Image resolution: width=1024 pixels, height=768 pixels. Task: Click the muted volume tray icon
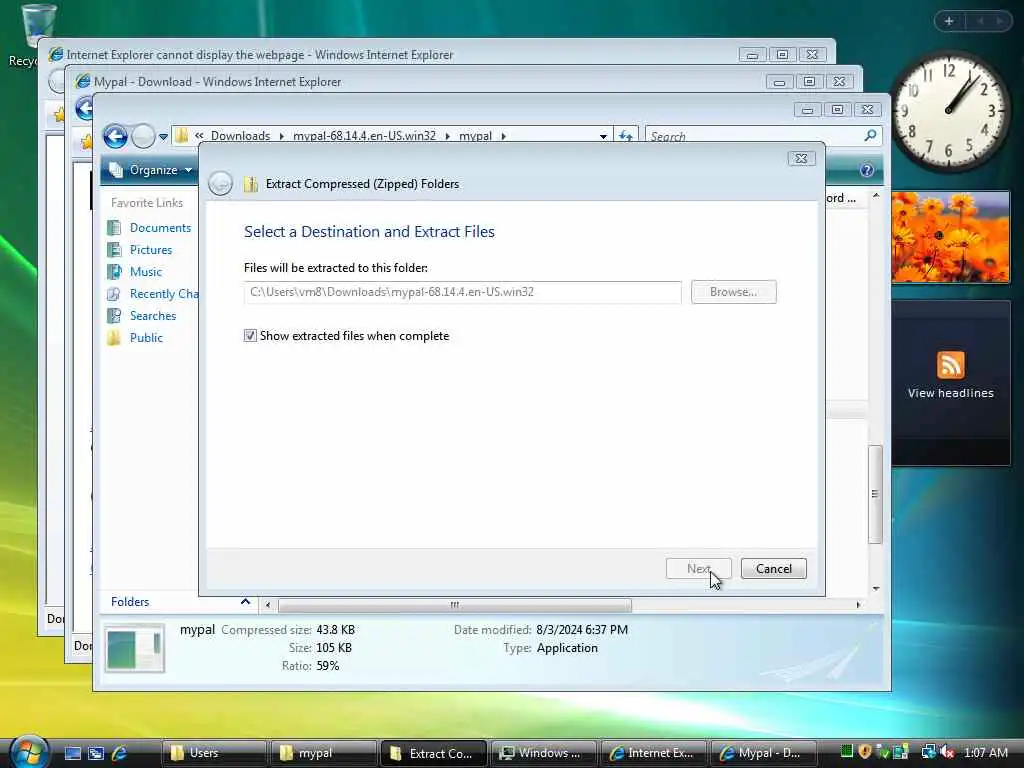[948, 752]
